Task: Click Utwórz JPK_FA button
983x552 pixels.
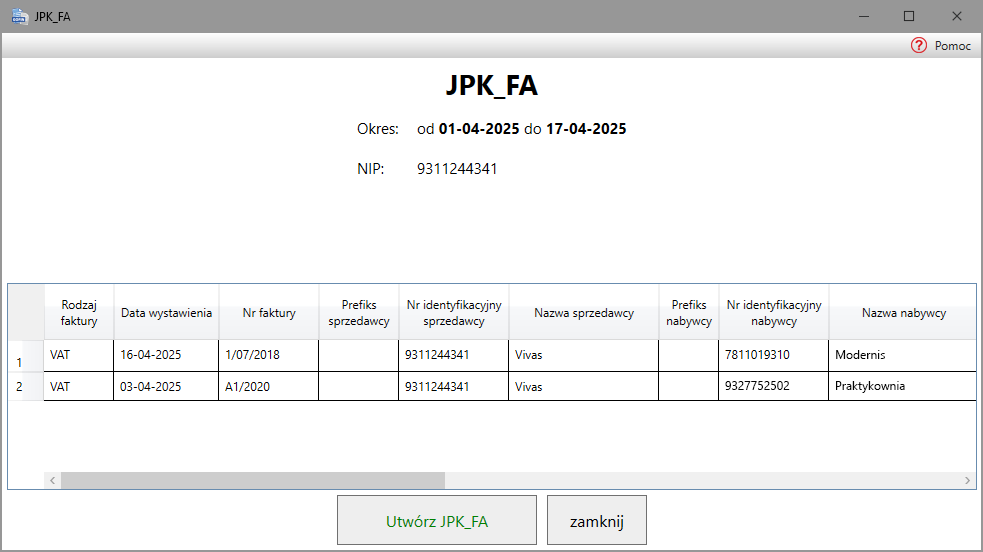Action: pos(437,521)
